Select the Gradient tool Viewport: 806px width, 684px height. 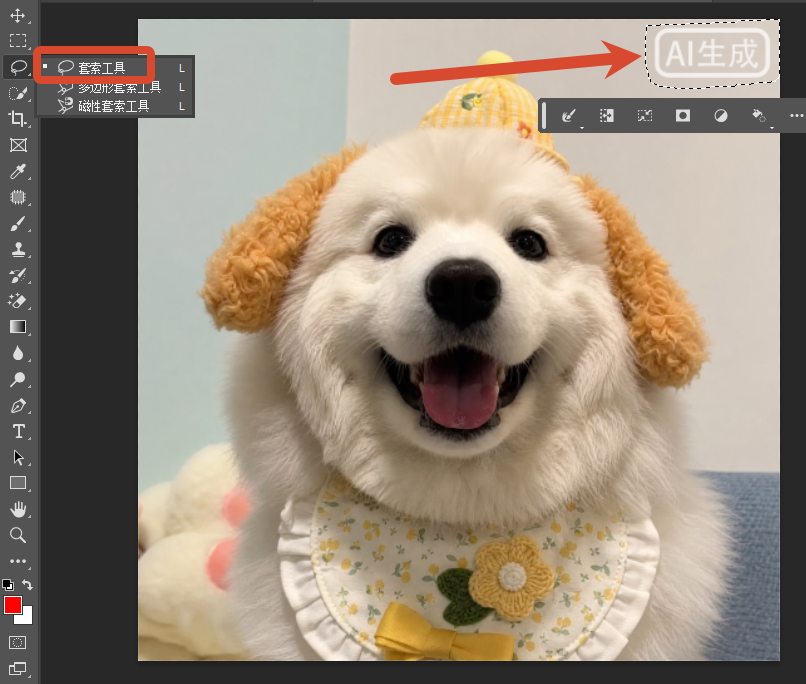17,327
